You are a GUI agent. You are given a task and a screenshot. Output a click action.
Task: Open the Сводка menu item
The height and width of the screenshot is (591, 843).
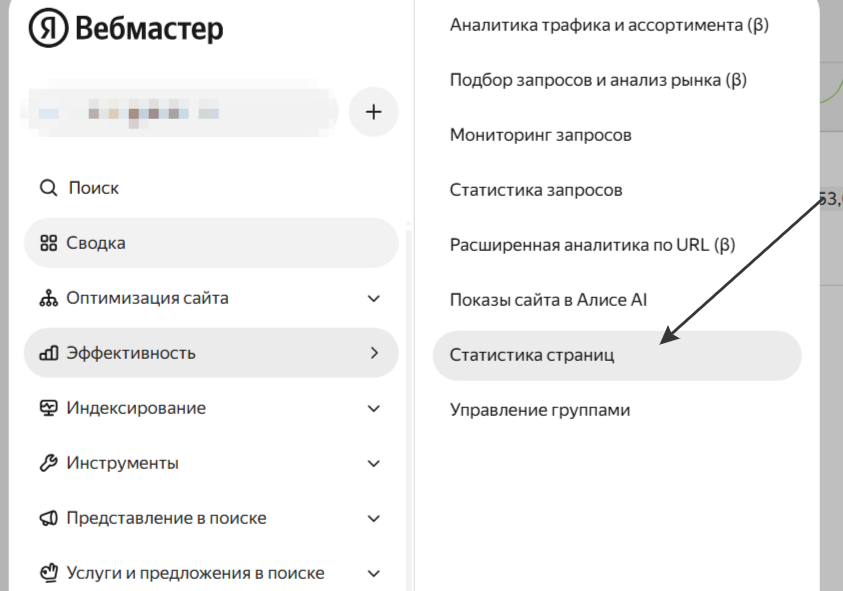click(211, 243)
